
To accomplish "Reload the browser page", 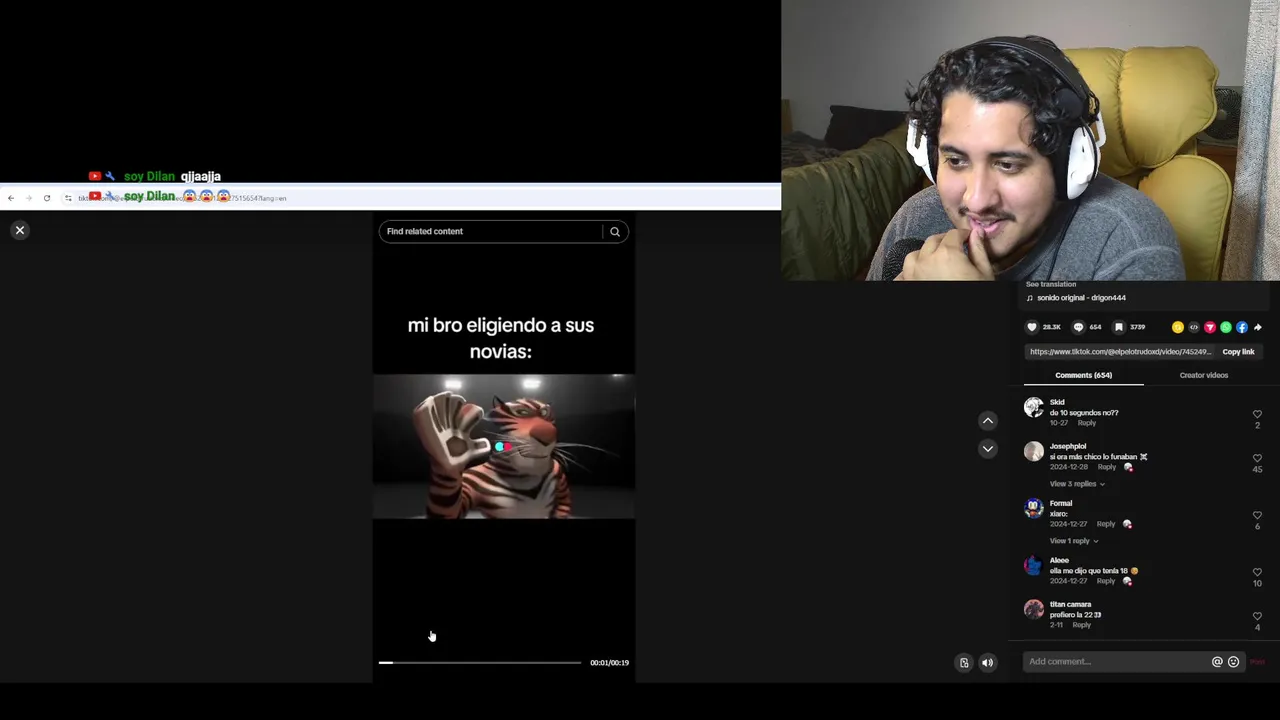I will (x=46, y=198).
